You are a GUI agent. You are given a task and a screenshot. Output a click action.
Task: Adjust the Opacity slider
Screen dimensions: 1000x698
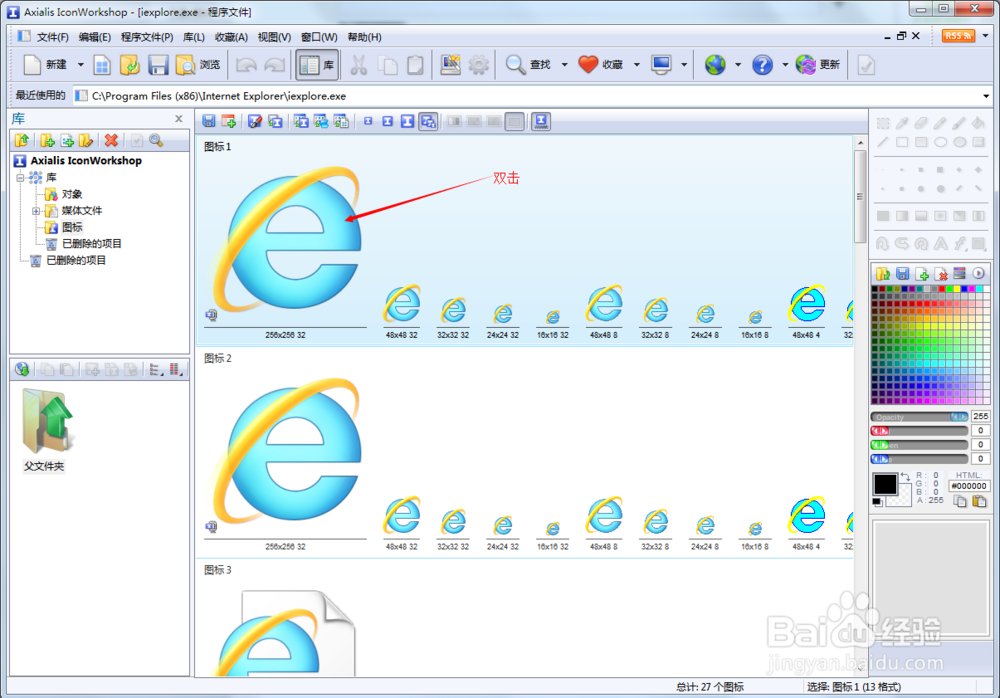(919, 417)
